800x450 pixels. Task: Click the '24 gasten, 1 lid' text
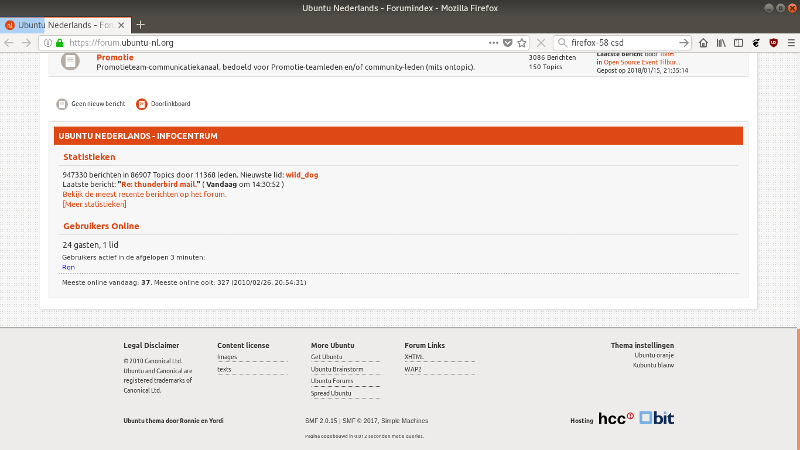(x=90, y=245)
